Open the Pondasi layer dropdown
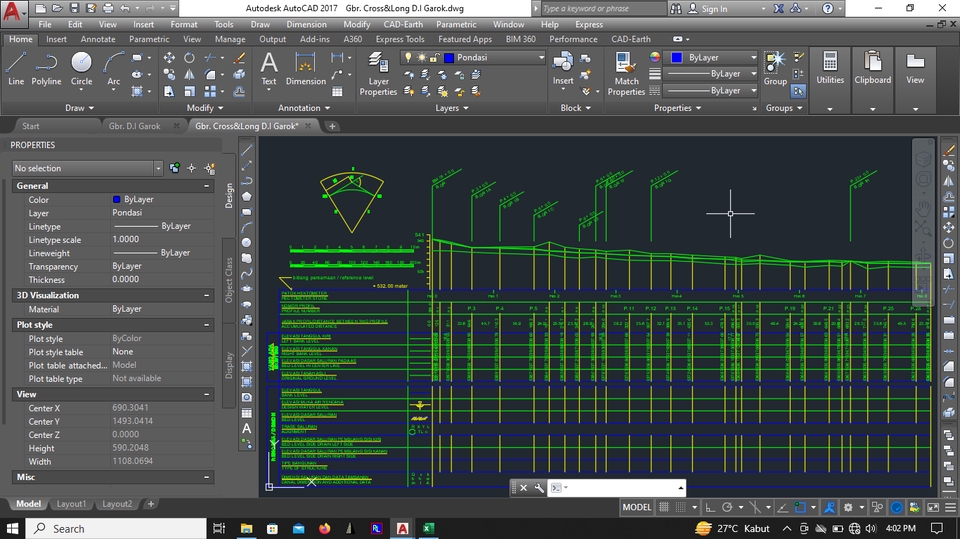Viewport: 960px width, 539px height. pyautogui.click(x=541, y=57)
